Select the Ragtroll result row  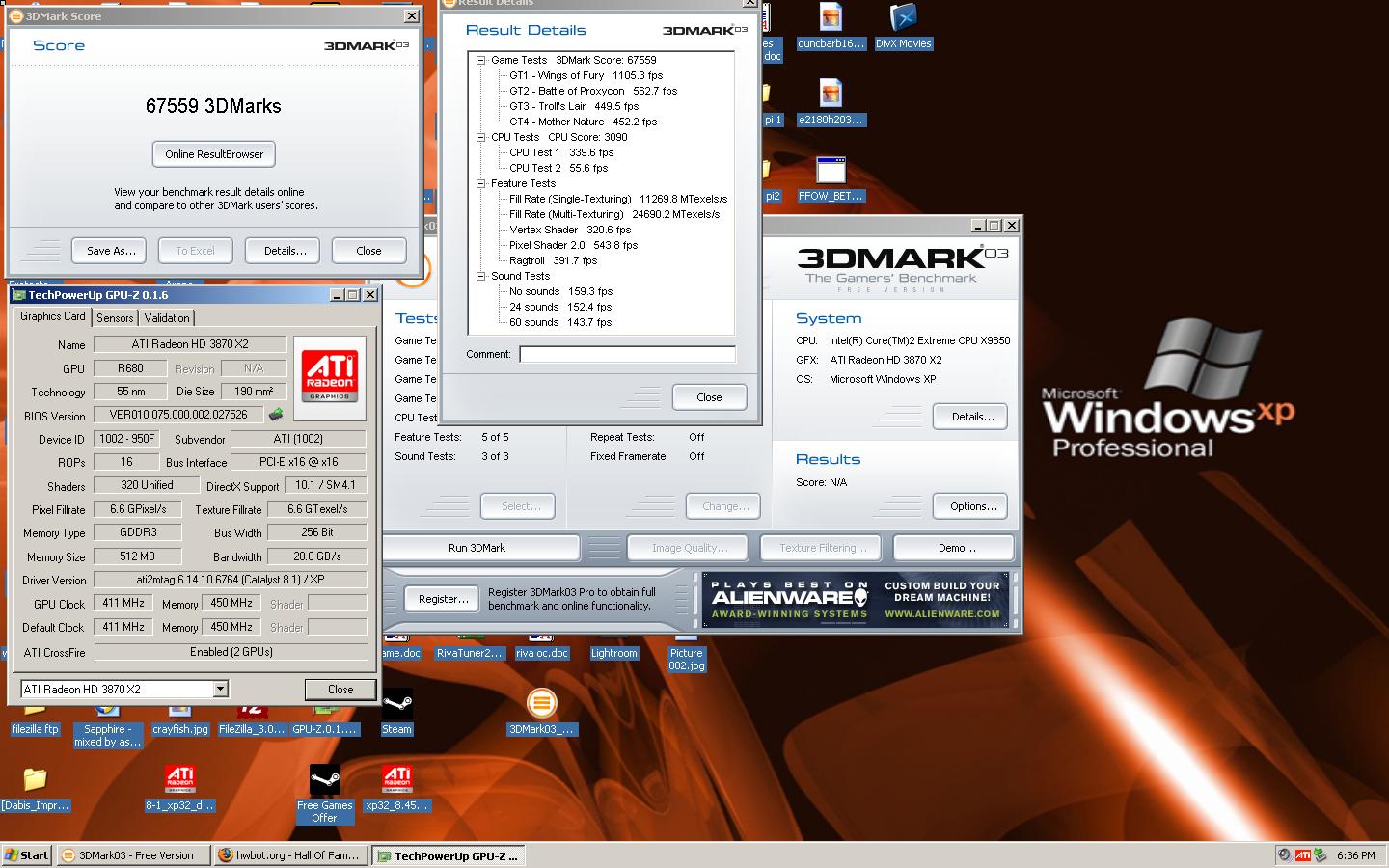(x=554, y=260)
